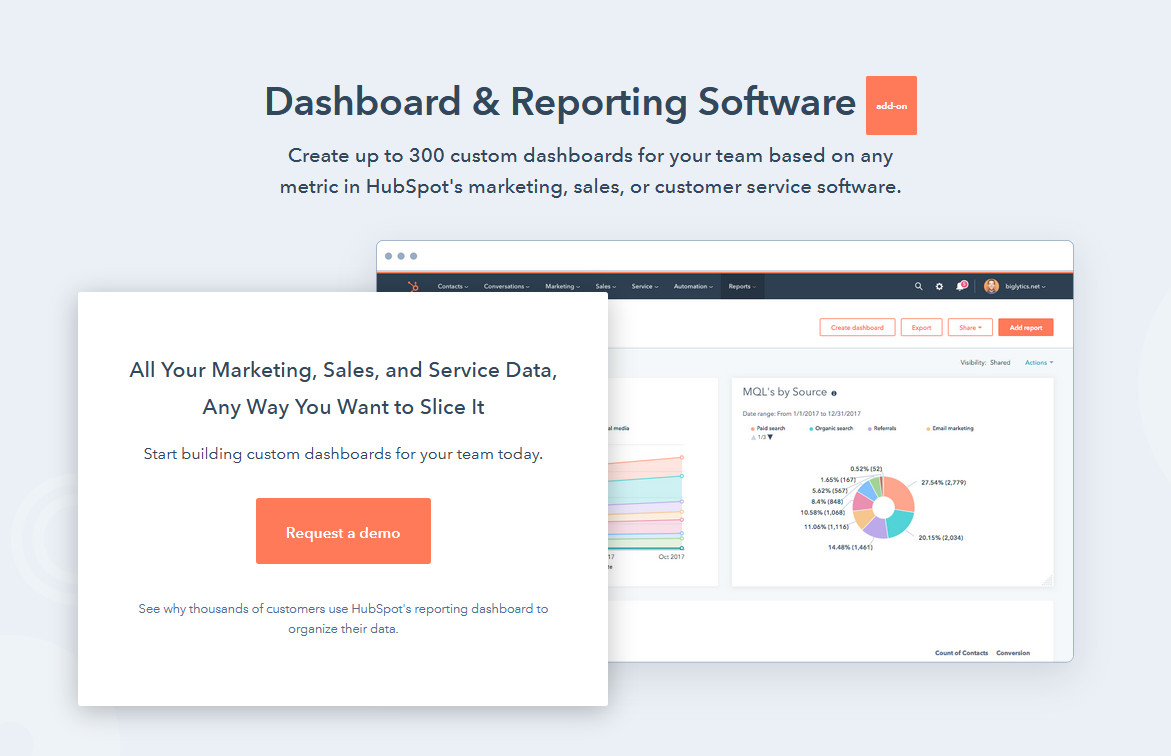Open the Sales menu

(606, 286)
